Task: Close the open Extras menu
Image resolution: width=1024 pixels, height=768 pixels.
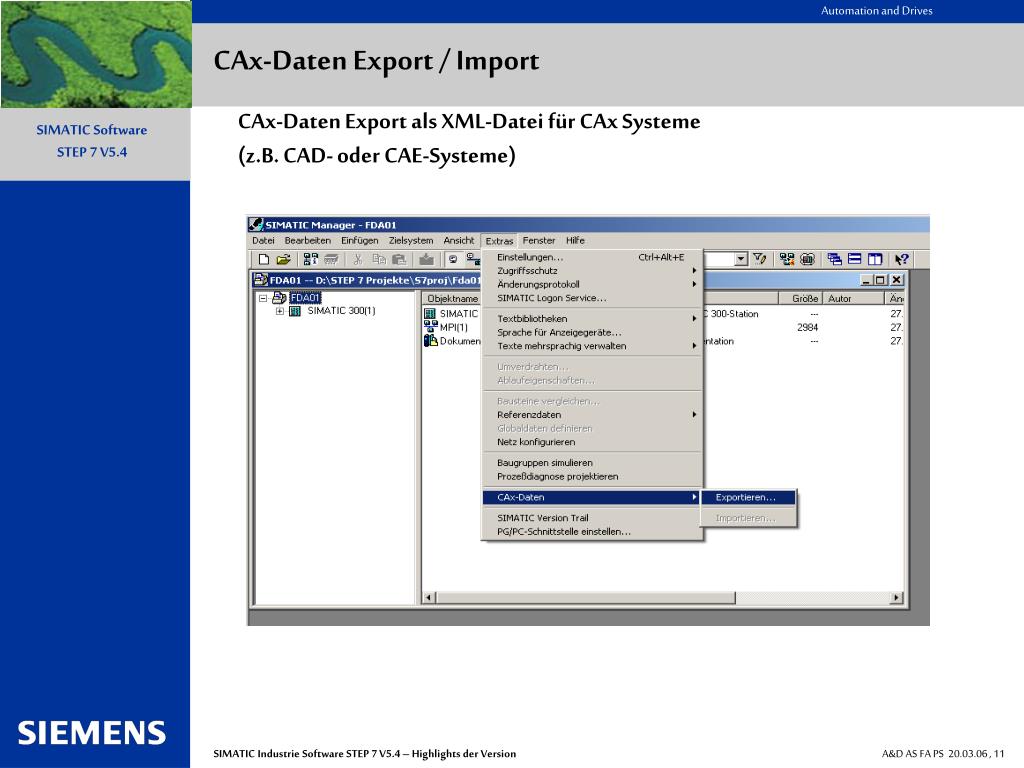Action: click(500, 241)
